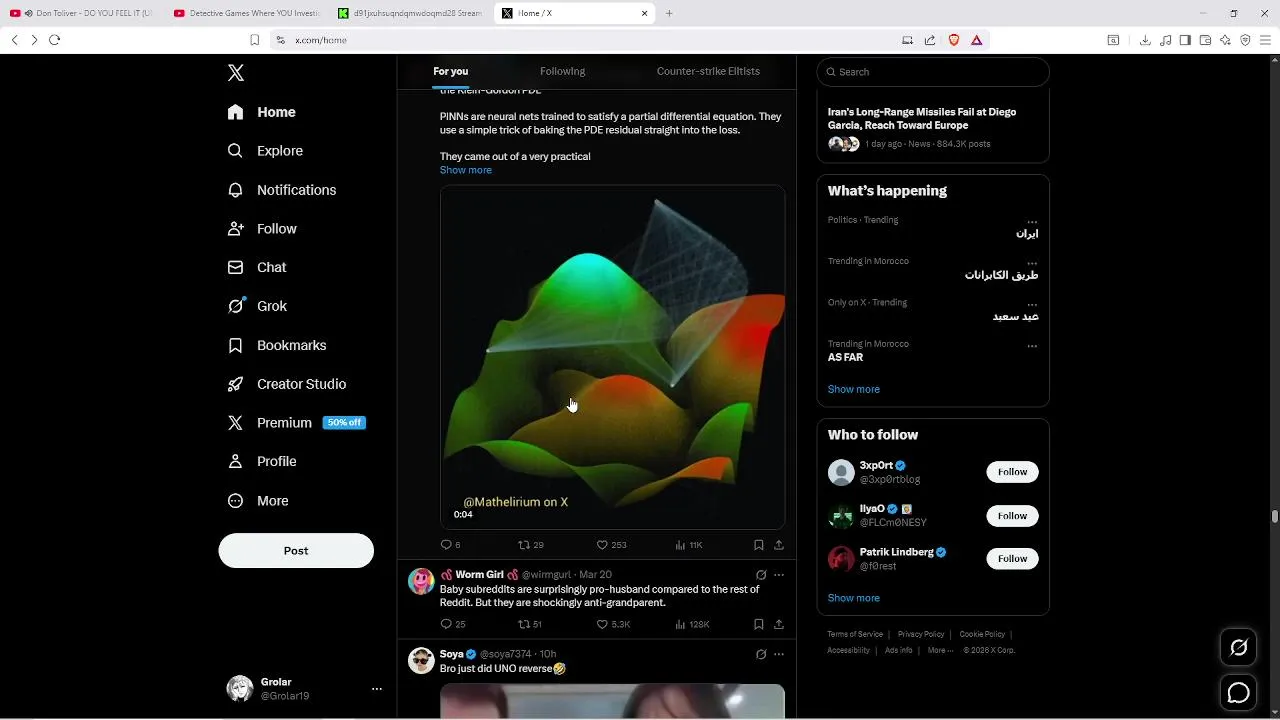Open Terms of Service footer link
Viewport: 1280px width, 720px height.
pyautogui.click(x=855, y=635)
